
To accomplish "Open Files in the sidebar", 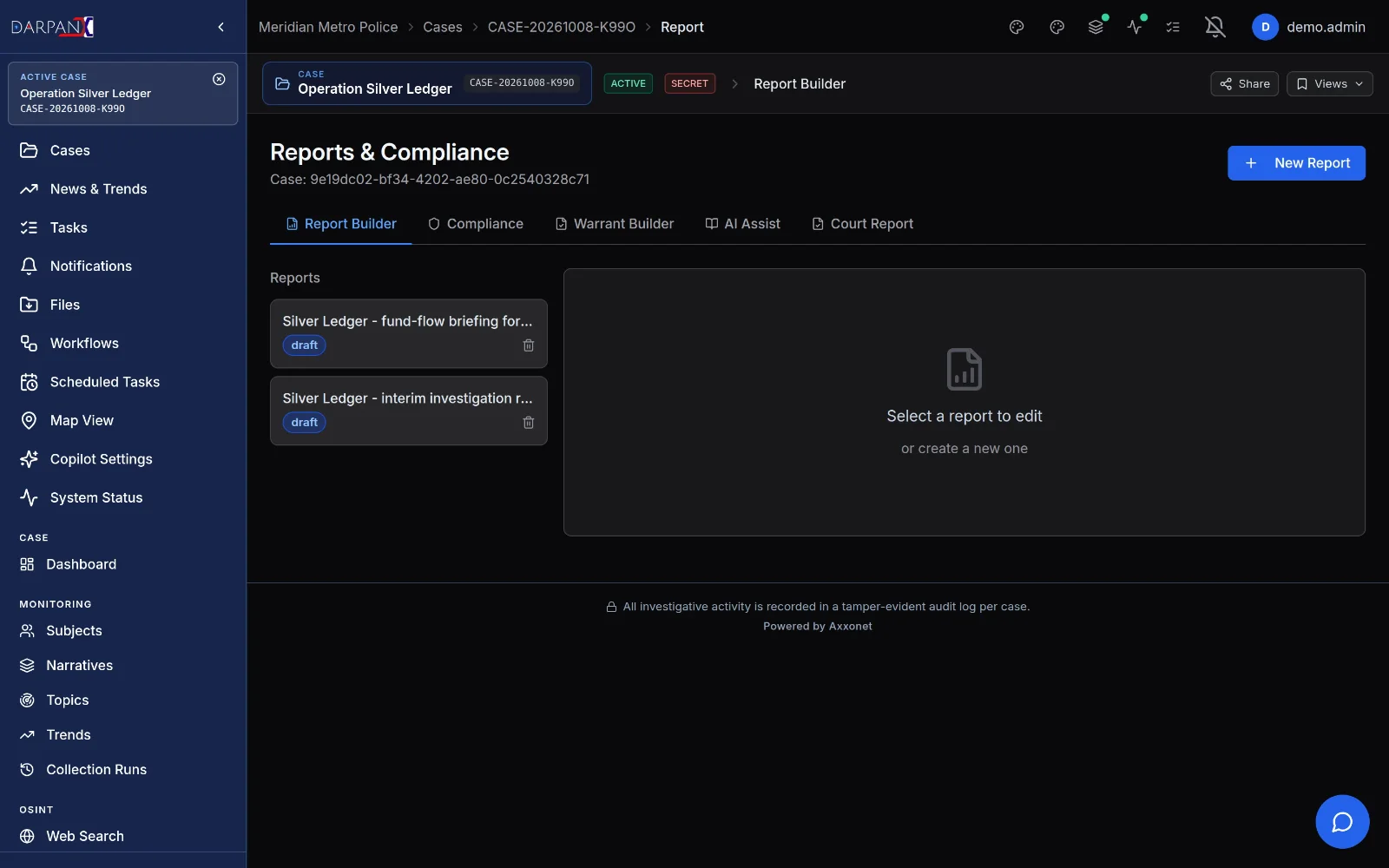I will point(122,305).
